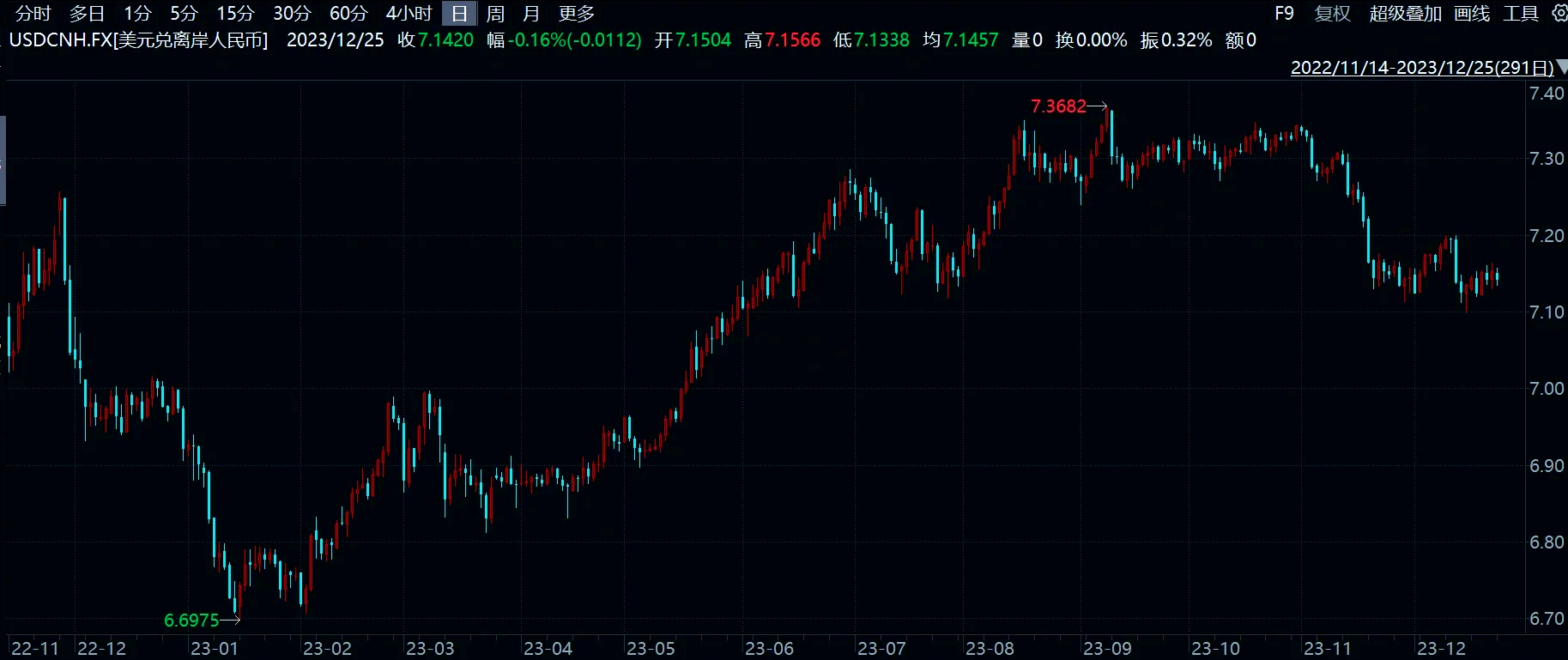Select the 月 monthly period tab
This screenshot has height=660, width=1568.
coord(531,14)
